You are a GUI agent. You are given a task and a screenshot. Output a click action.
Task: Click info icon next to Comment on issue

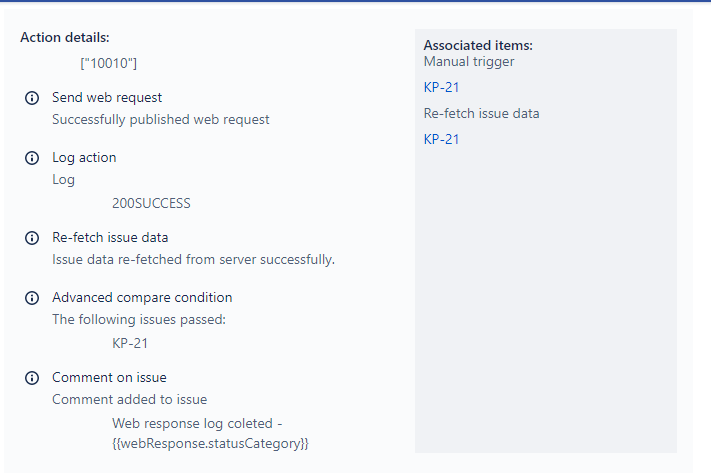[32, 378]
